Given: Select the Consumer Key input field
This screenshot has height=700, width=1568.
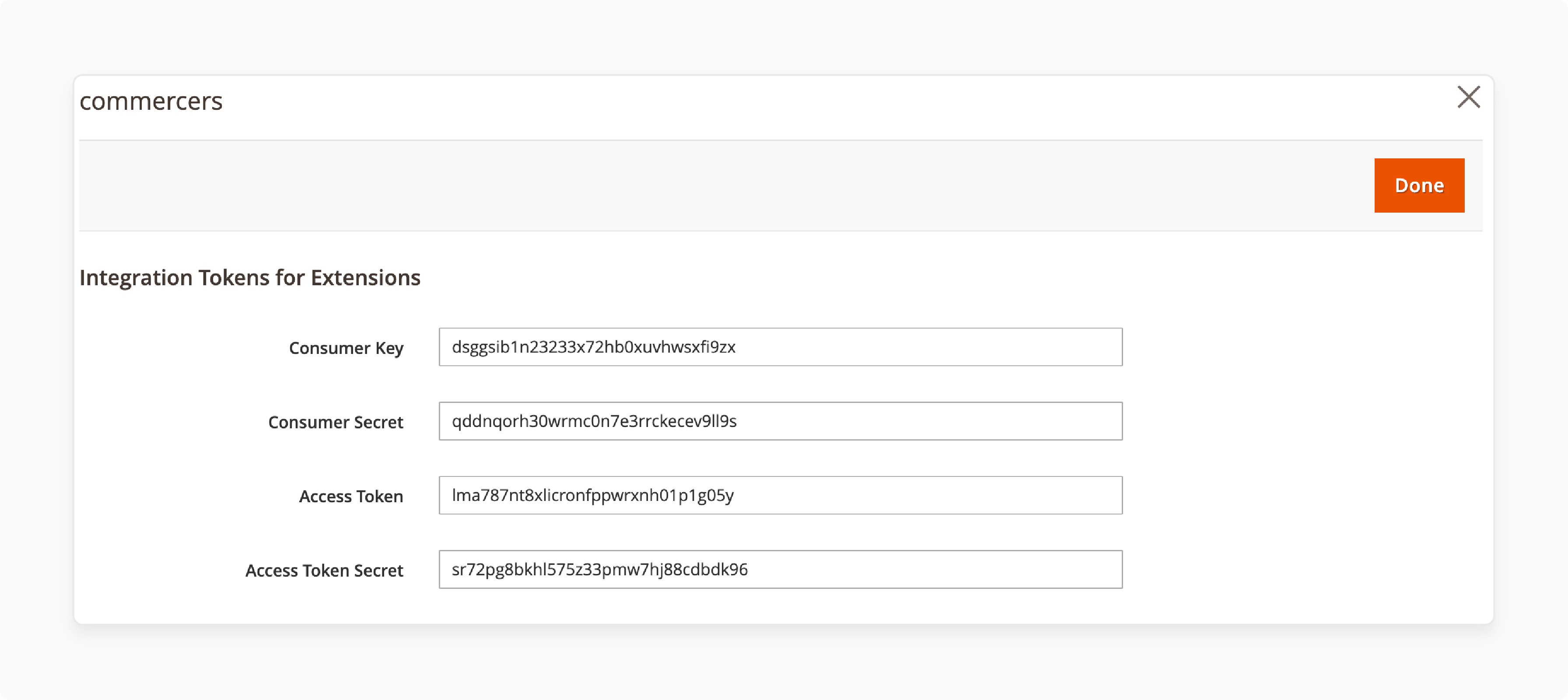Looking at the screenshot, I should click(x=780, y=347).
